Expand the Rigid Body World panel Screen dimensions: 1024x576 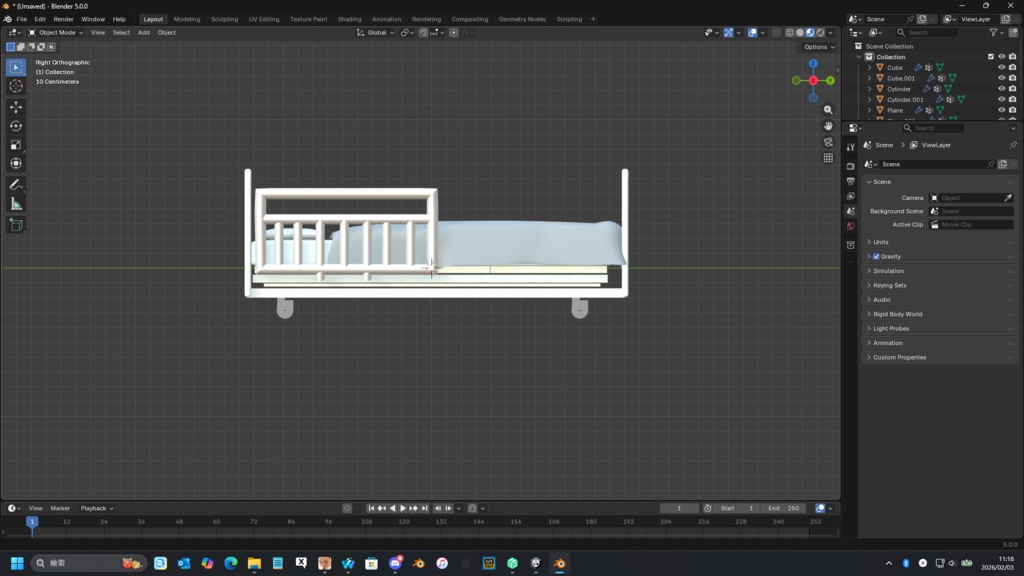pos(897,314)
